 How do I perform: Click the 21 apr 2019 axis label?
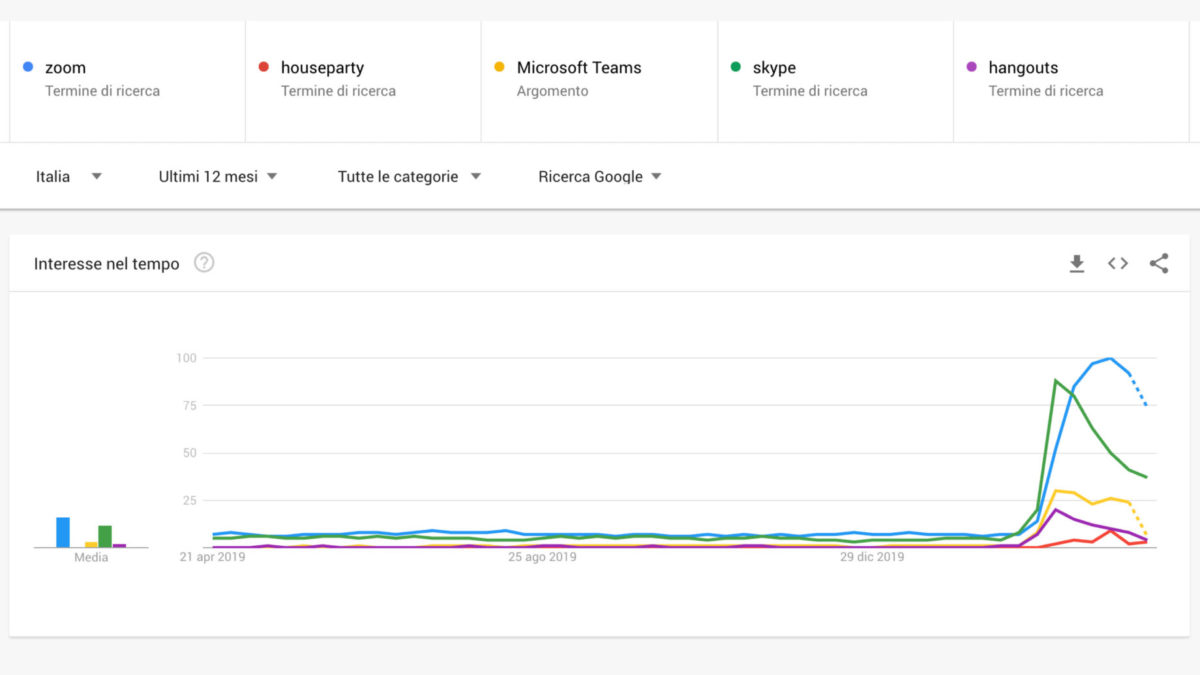212,557
